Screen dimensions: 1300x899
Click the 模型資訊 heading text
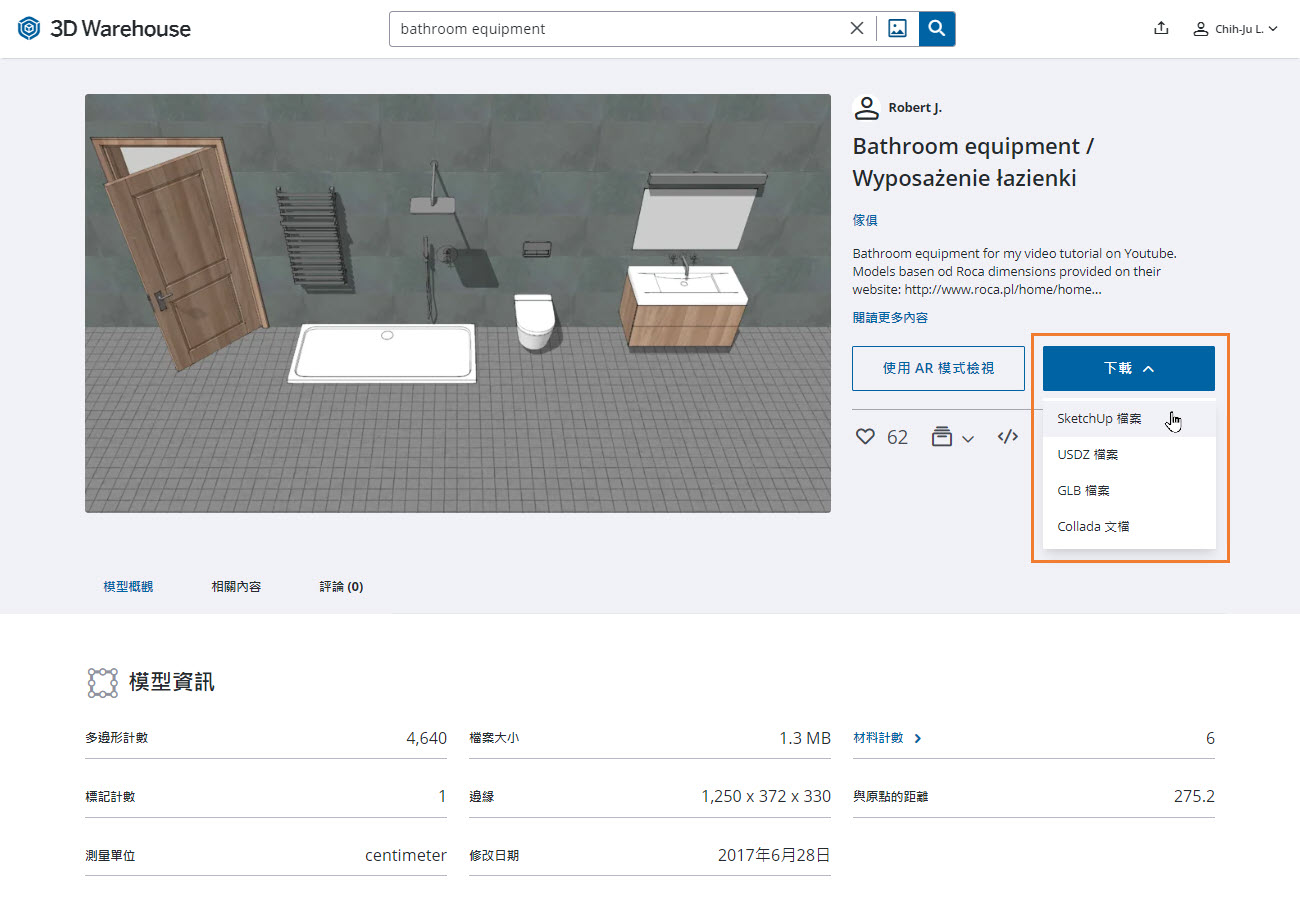pyautogui.click(x=172, y=683)
